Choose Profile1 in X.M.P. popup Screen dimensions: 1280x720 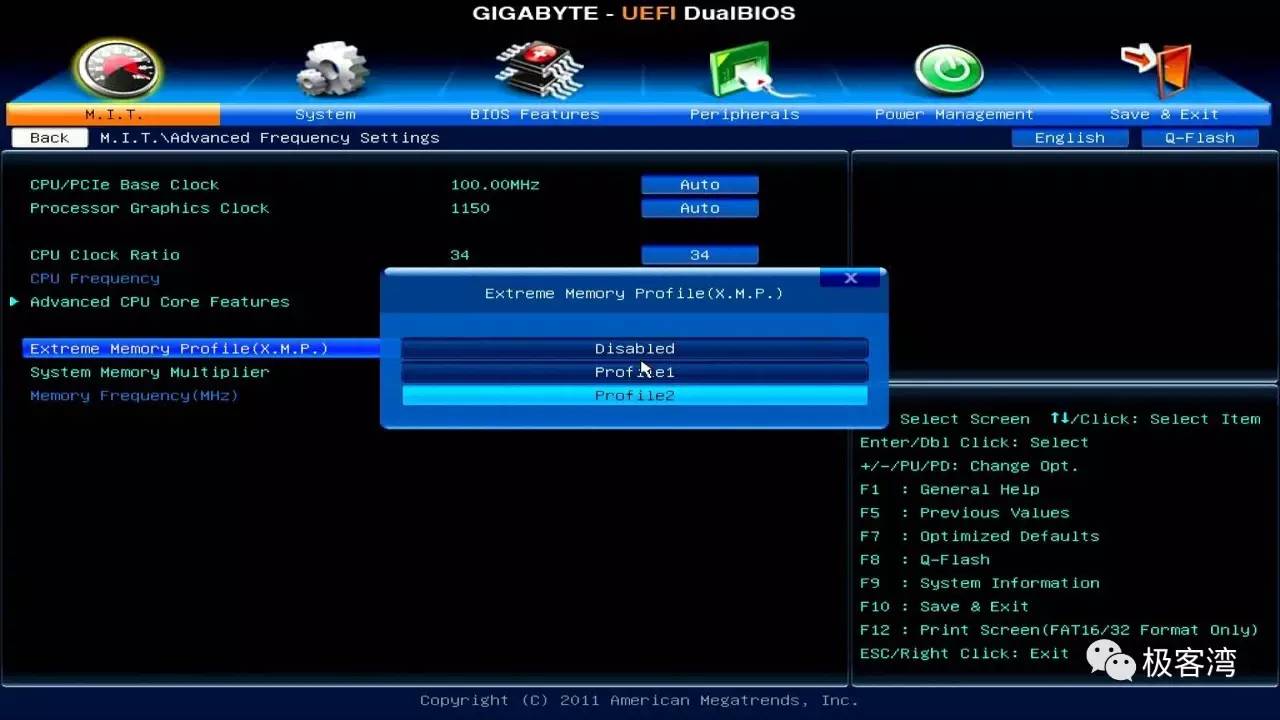(x=635, y=372)
